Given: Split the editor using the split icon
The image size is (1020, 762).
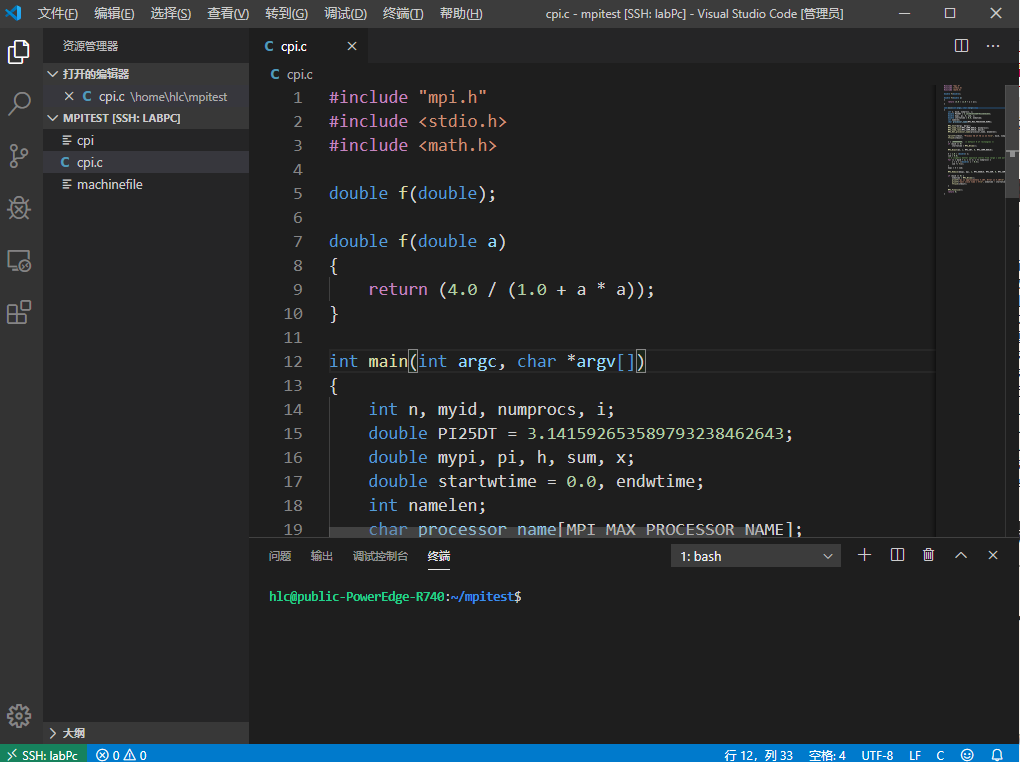Looking at the screenshot, I should coord(960,45).
